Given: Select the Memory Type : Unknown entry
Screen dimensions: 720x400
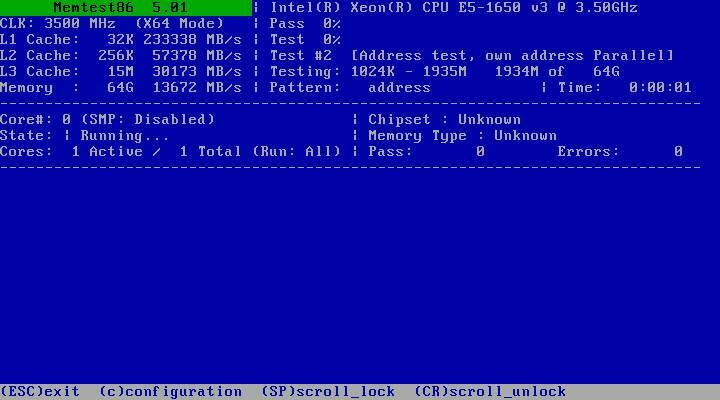Looking at the screenshot, I should pos(462,136).
